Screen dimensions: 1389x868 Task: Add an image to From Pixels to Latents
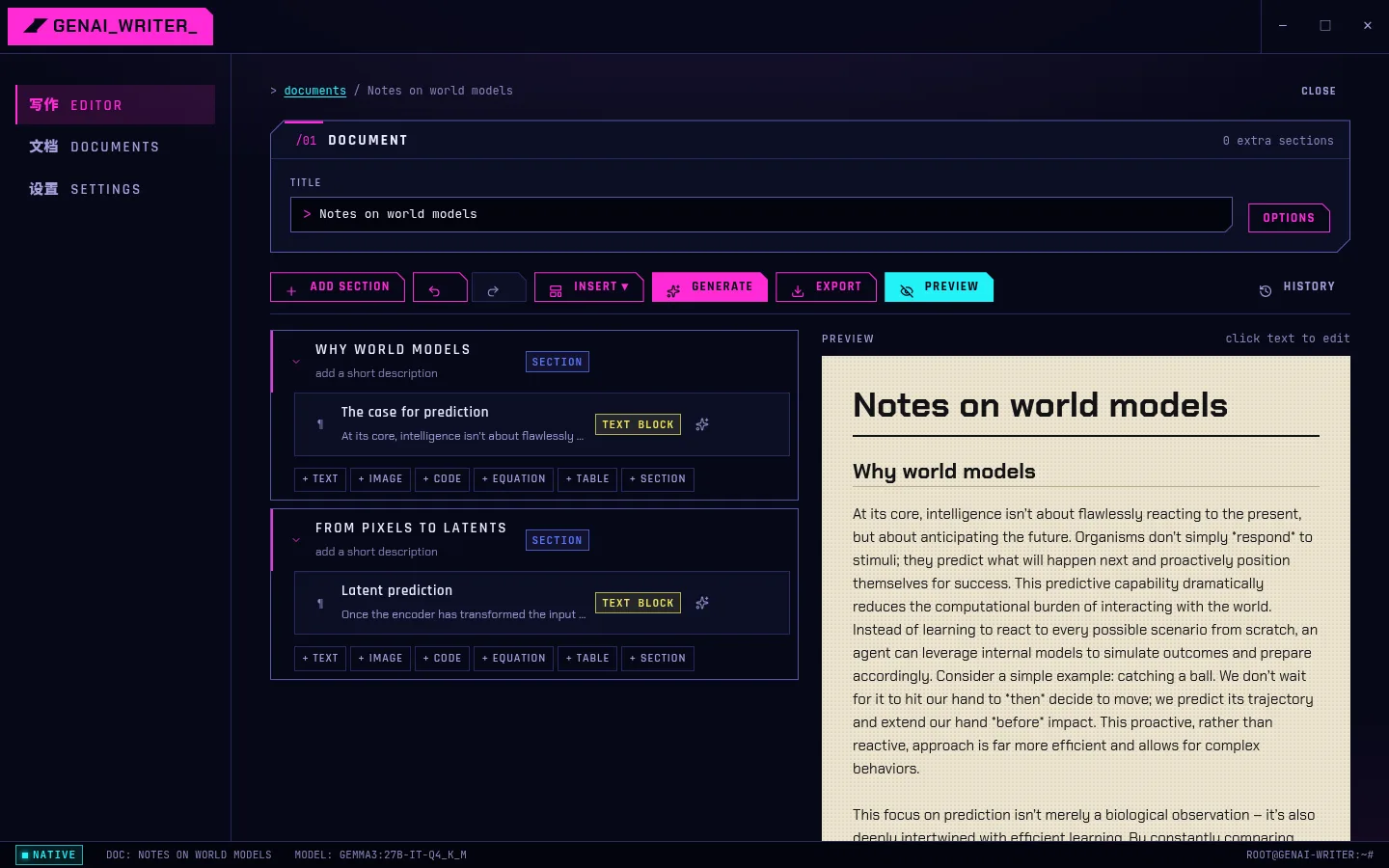[380, 659]
